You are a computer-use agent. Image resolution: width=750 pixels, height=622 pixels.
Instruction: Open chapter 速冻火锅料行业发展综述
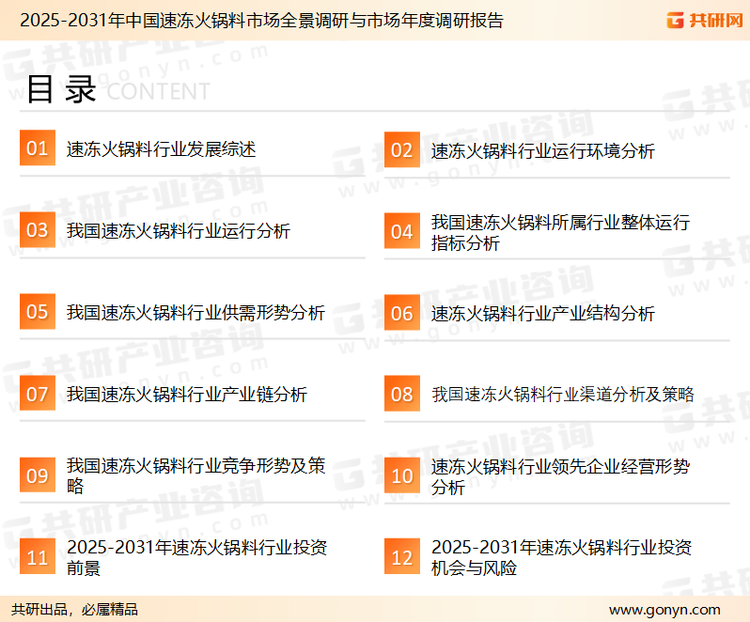click(x=161, y=149)
